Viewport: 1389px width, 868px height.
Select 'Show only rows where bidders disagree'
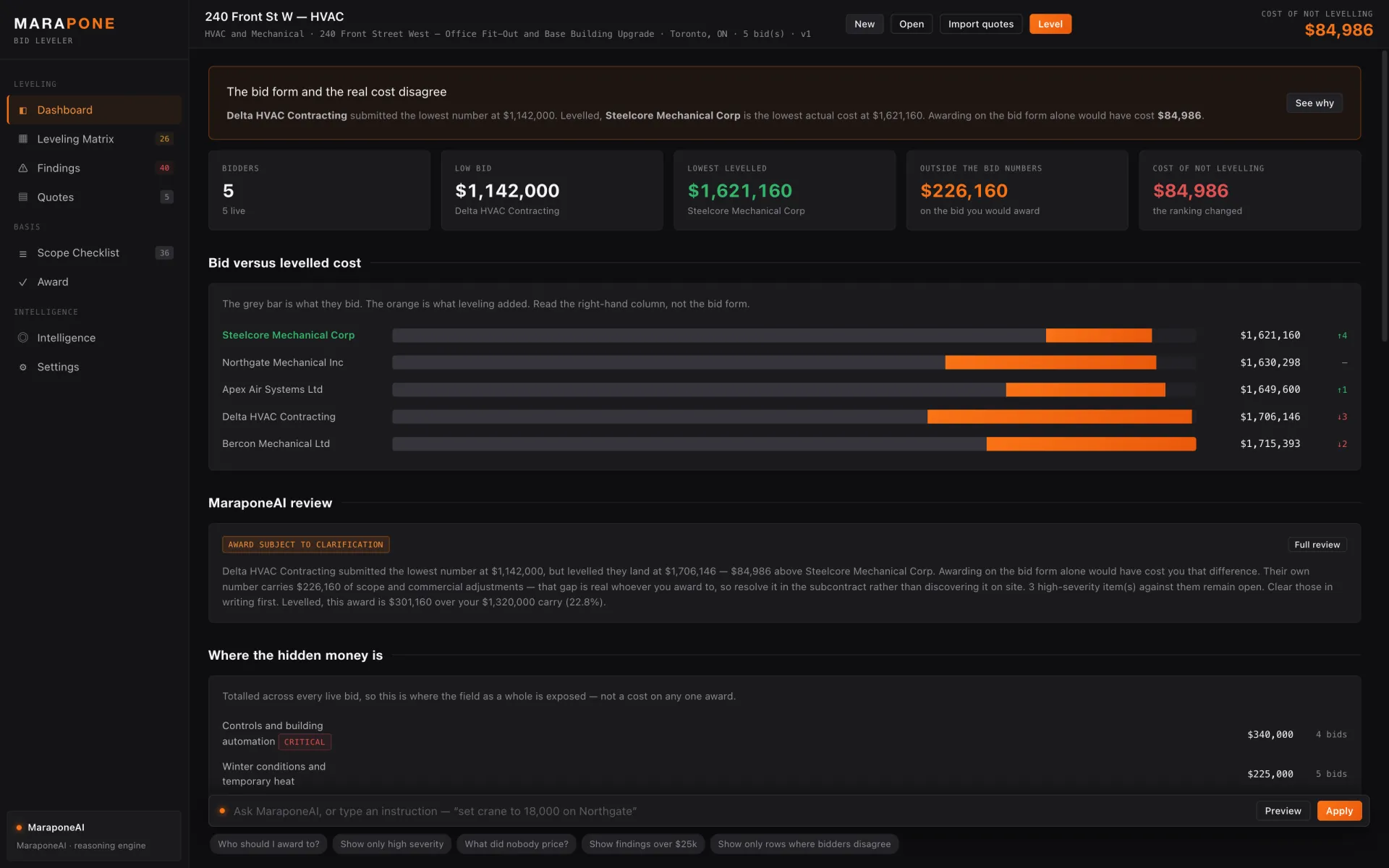[804, 844]
